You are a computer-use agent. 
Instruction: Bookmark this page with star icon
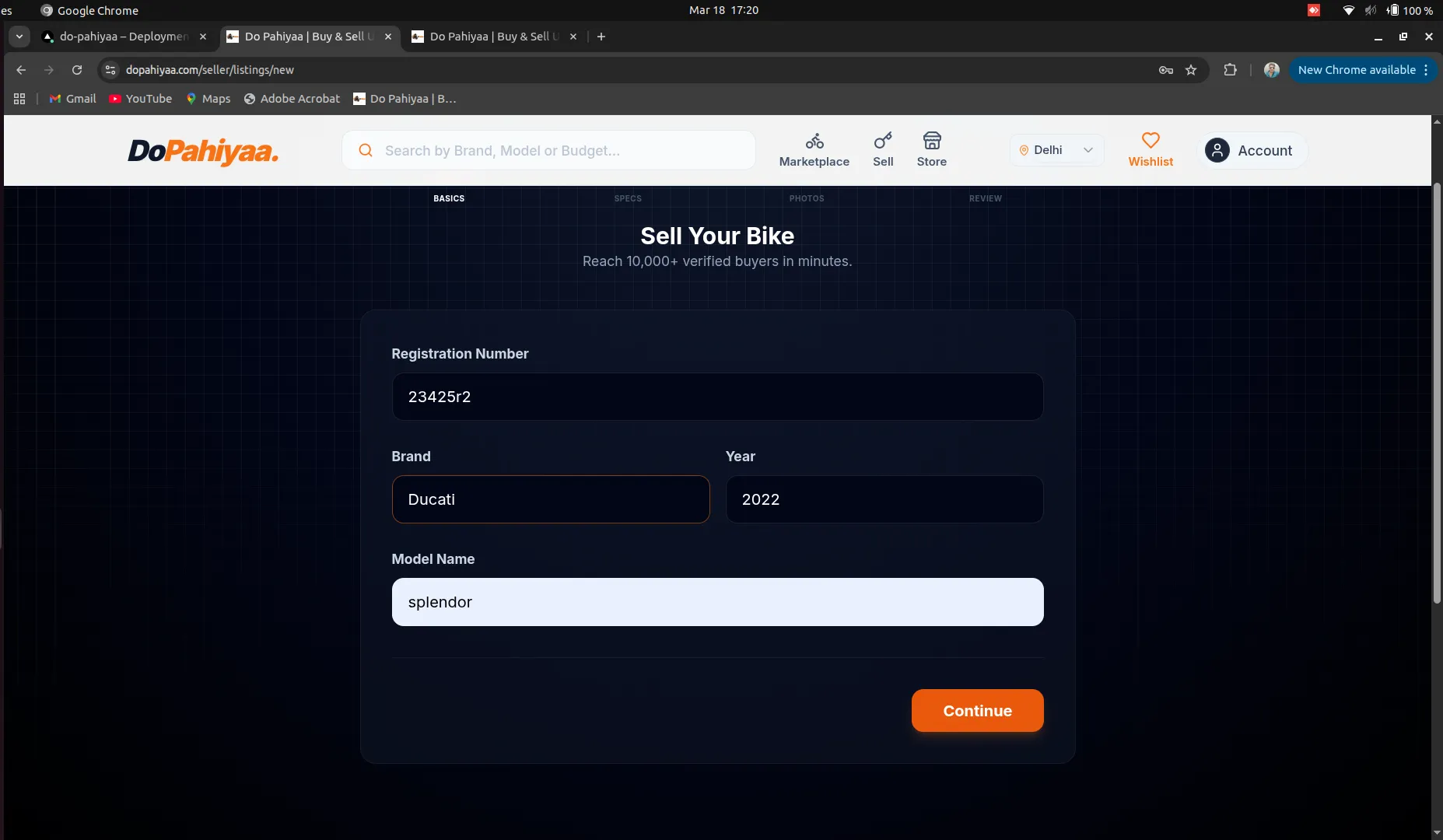1190,70
